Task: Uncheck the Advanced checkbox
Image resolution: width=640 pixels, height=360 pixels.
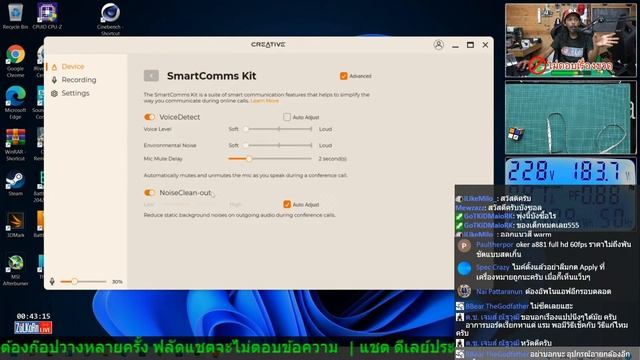Action: (x=344, y=76)
